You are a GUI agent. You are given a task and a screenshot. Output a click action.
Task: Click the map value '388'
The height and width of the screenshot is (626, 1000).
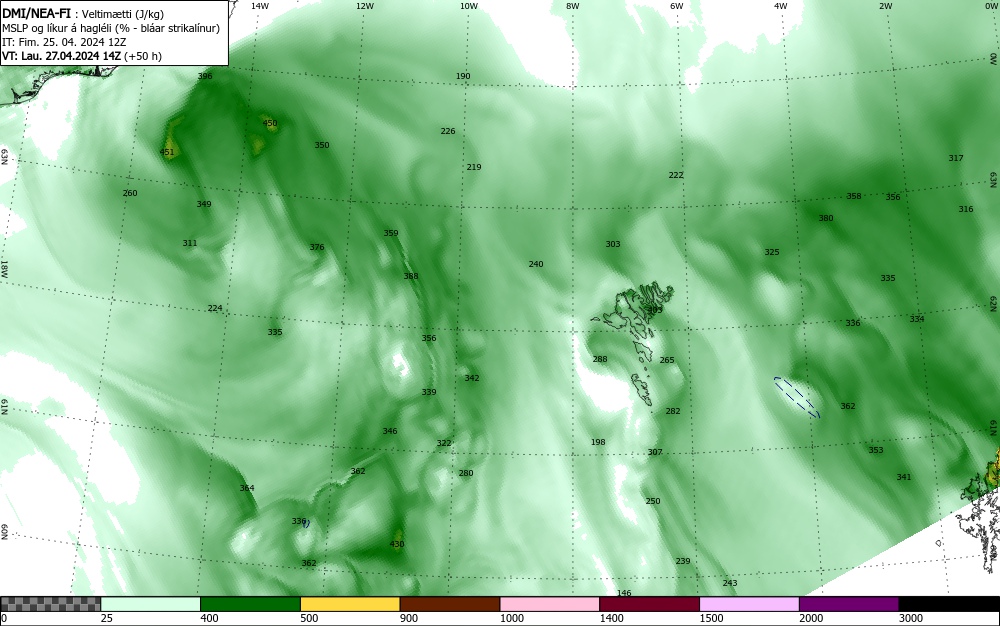pos(411,276)
